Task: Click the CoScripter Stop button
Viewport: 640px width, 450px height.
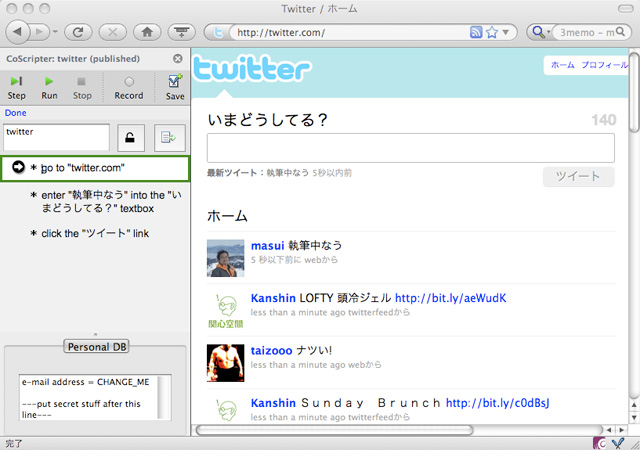Action: click(82, 88)
